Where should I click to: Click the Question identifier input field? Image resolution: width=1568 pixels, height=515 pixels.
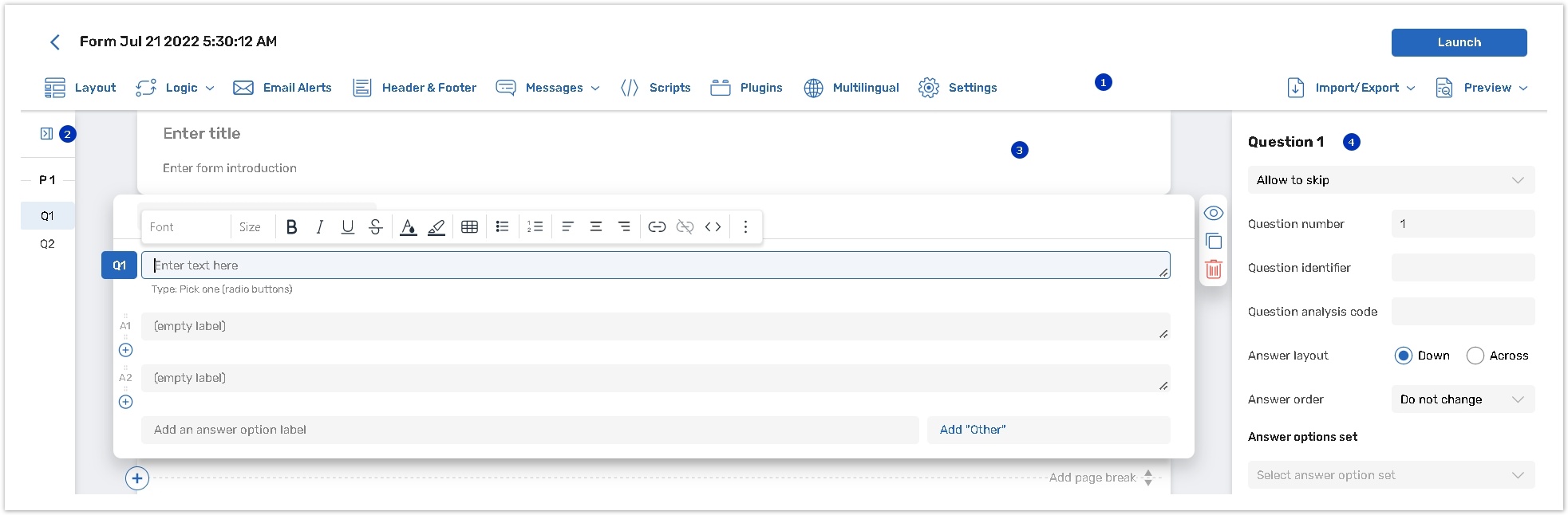[1462, 268]
